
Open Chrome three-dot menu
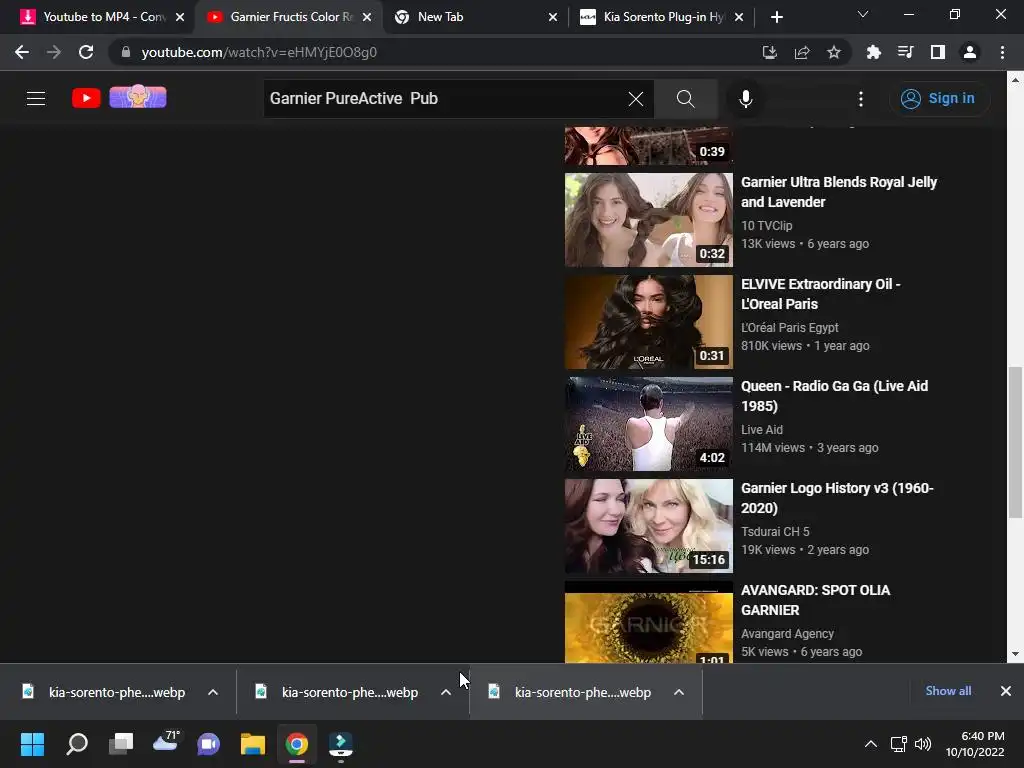1002,52
